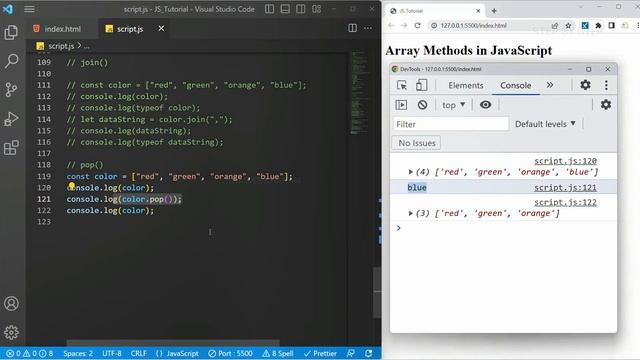Click errors and warnings status bar item
Image resolution: width=640 pixels, height=360 pixels.
[29, 353]
